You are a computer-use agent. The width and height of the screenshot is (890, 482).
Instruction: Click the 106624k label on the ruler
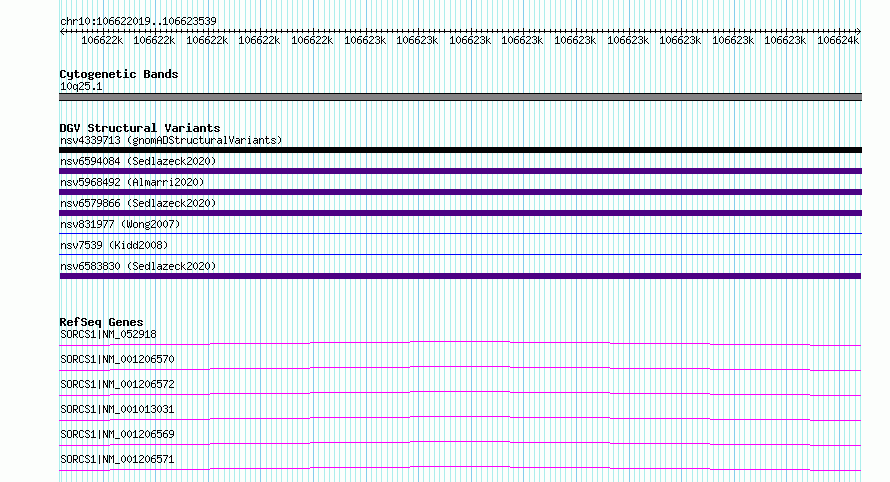point(838,40)
